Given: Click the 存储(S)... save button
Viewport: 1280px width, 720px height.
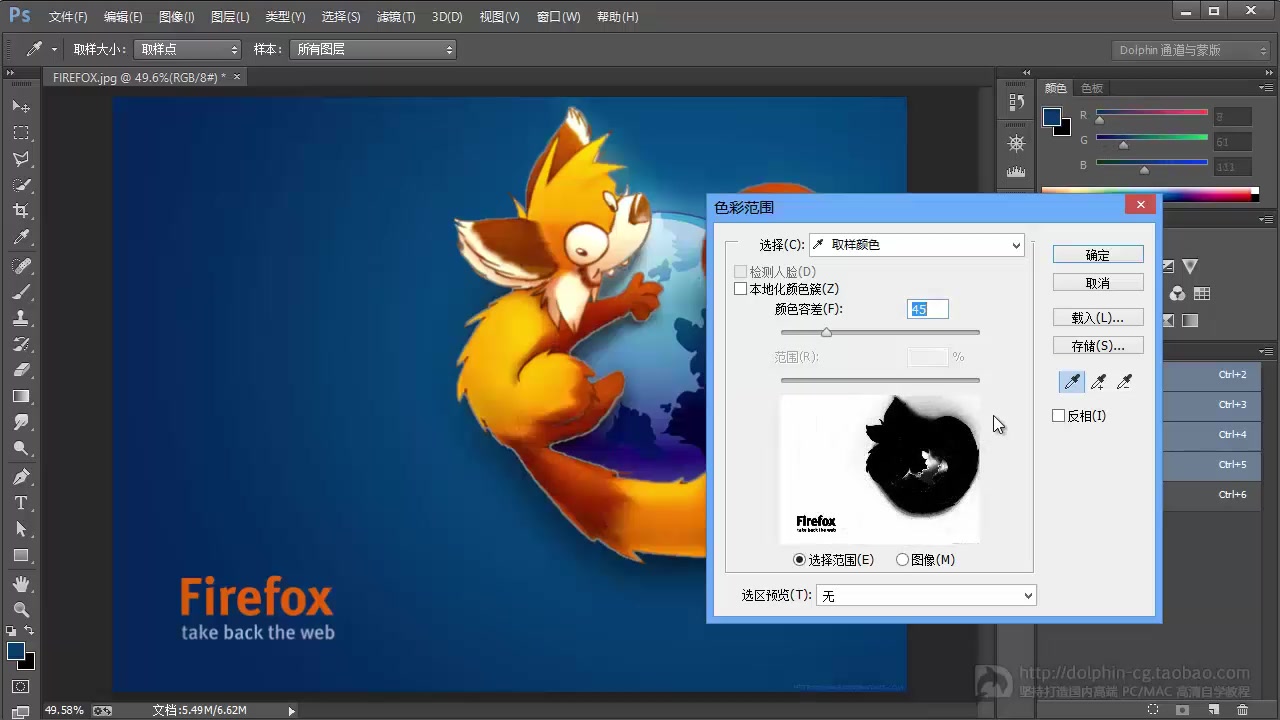Looking at the screenshot, I should pos(1098,346).
